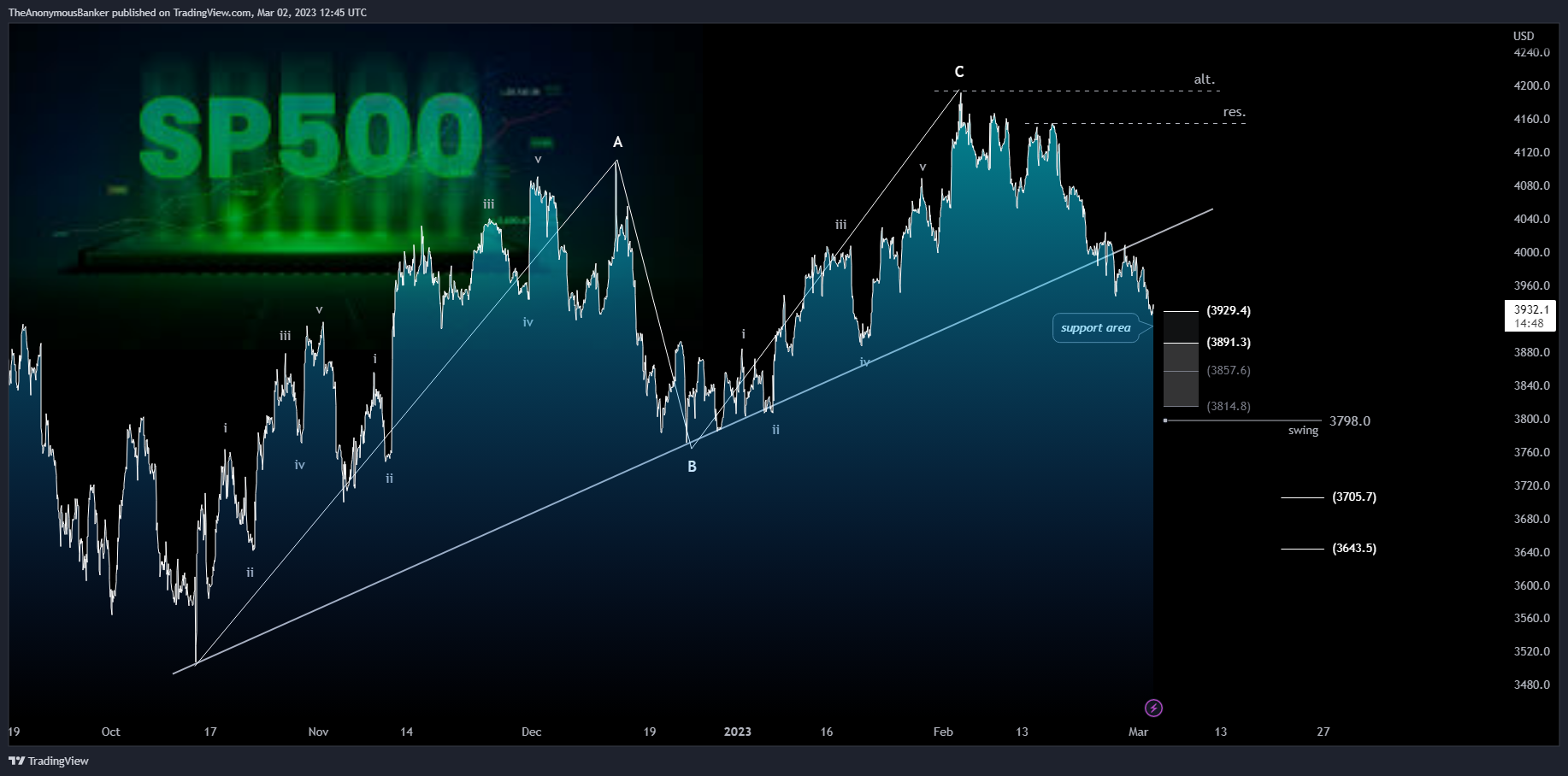
Task: Click the wave label 'A' at top
Action: (x=617, y=142)
